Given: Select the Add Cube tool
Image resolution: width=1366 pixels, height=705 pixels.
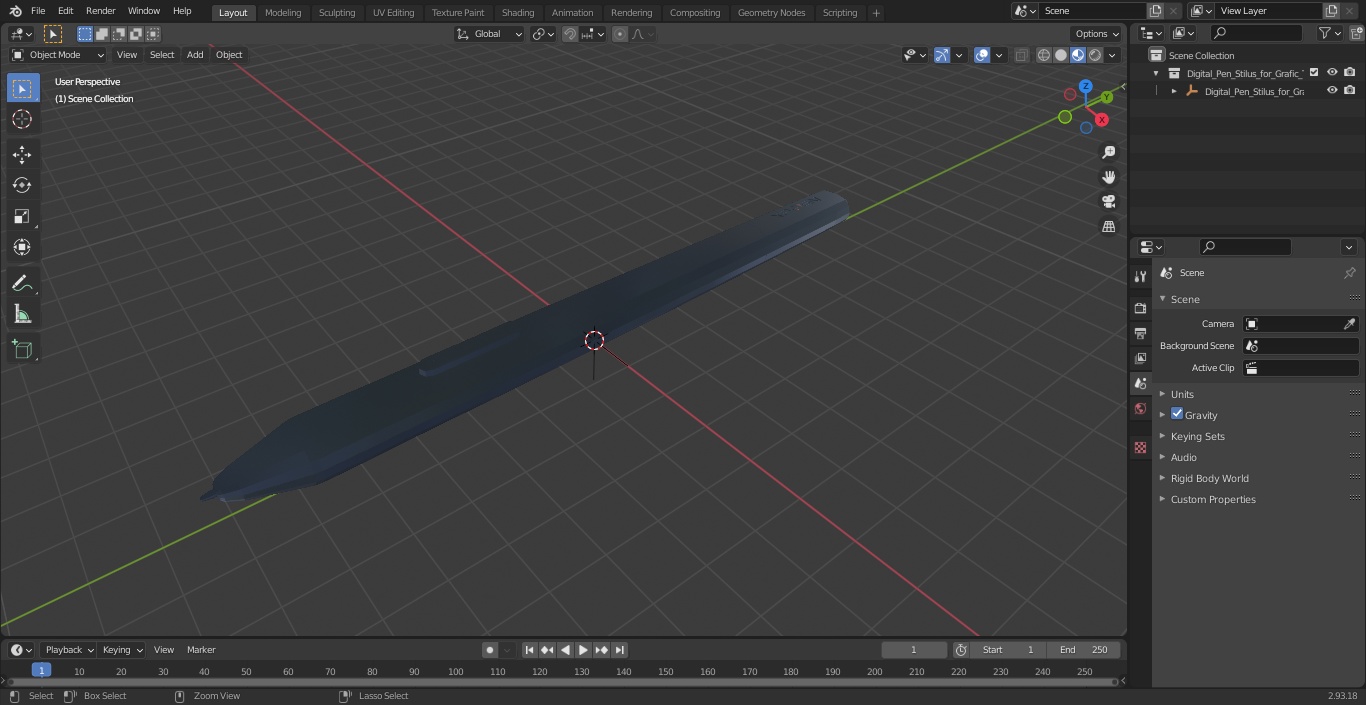Looking at the screenshot, I should point(22,349).
